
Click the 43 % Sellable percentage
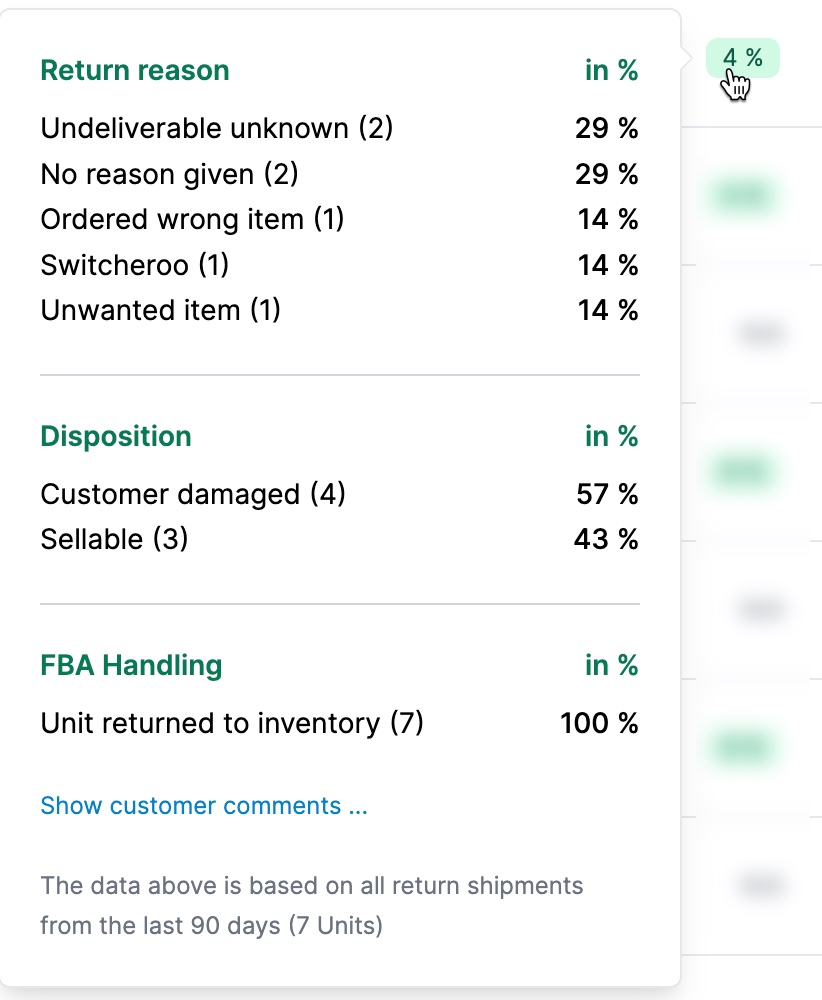(606, 540)
